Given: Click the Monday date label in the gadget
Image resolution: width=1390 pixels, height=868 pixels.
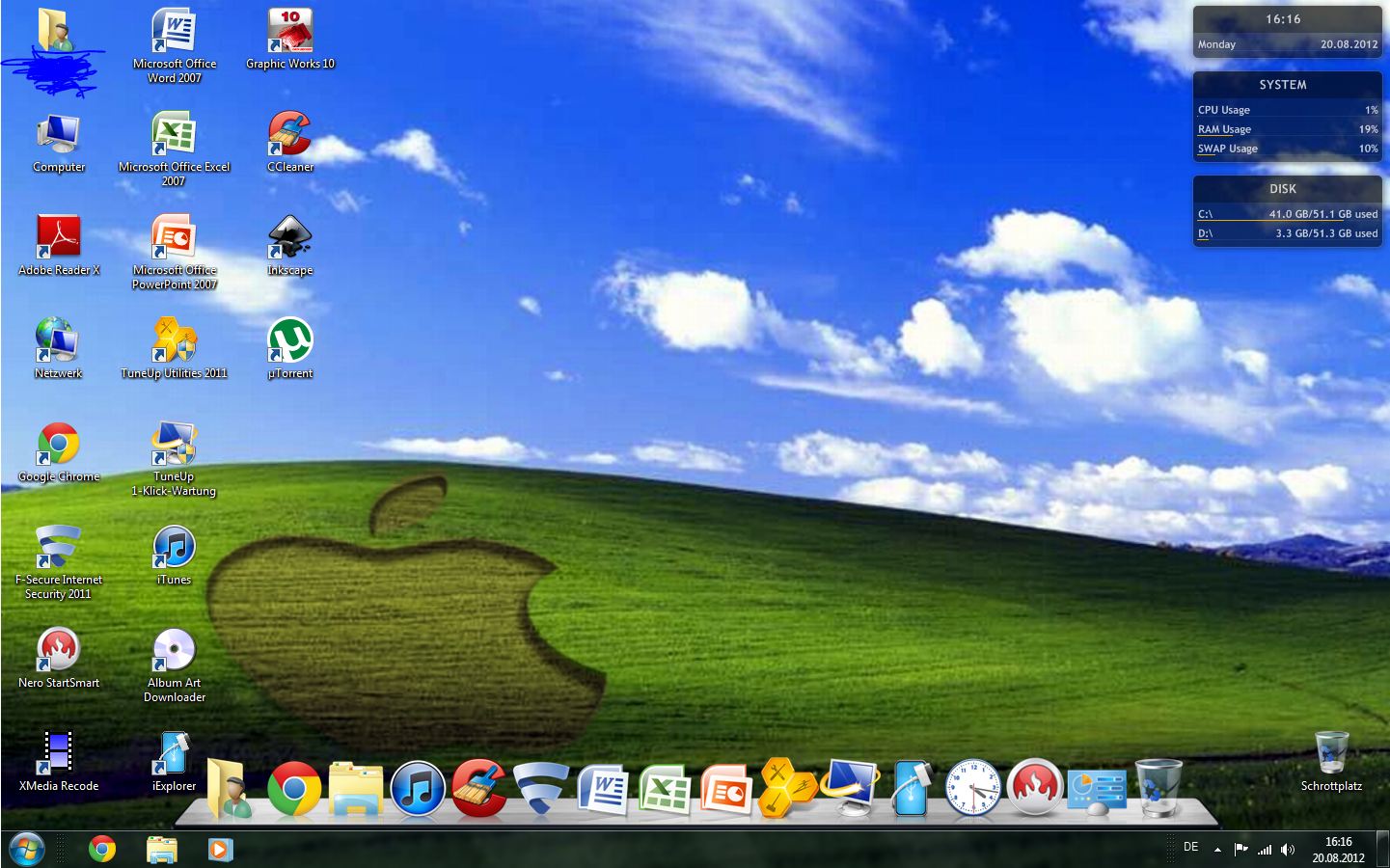Looking at the screenshot, I should (x=1216, y=44).
